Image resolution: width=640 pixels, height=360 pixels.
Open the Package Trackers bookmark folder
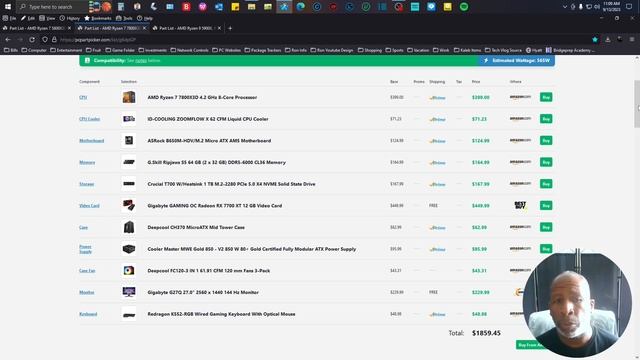click(263, 50)
